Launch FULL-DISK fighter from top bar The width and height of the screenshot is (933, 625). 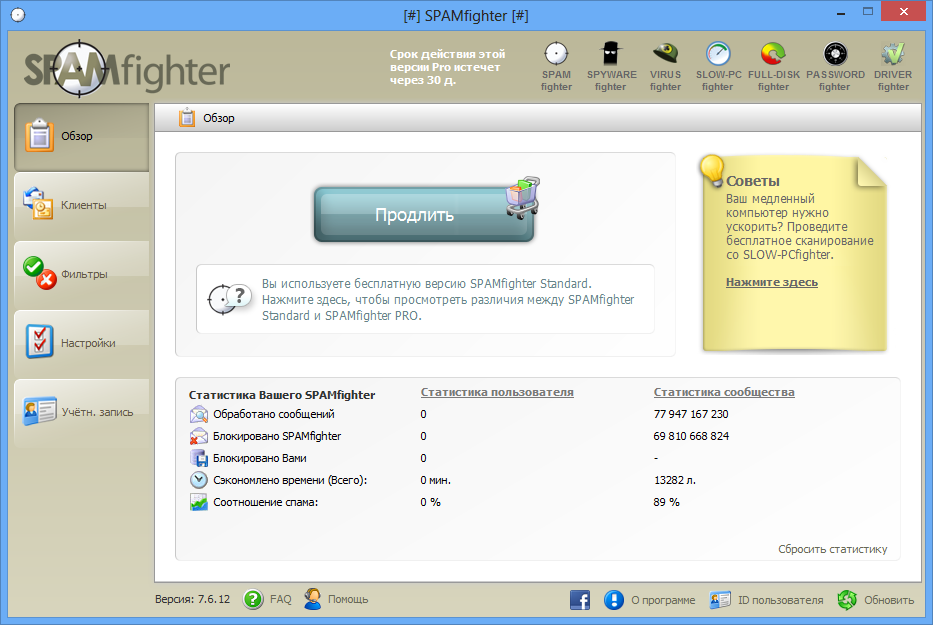[774, 66]
